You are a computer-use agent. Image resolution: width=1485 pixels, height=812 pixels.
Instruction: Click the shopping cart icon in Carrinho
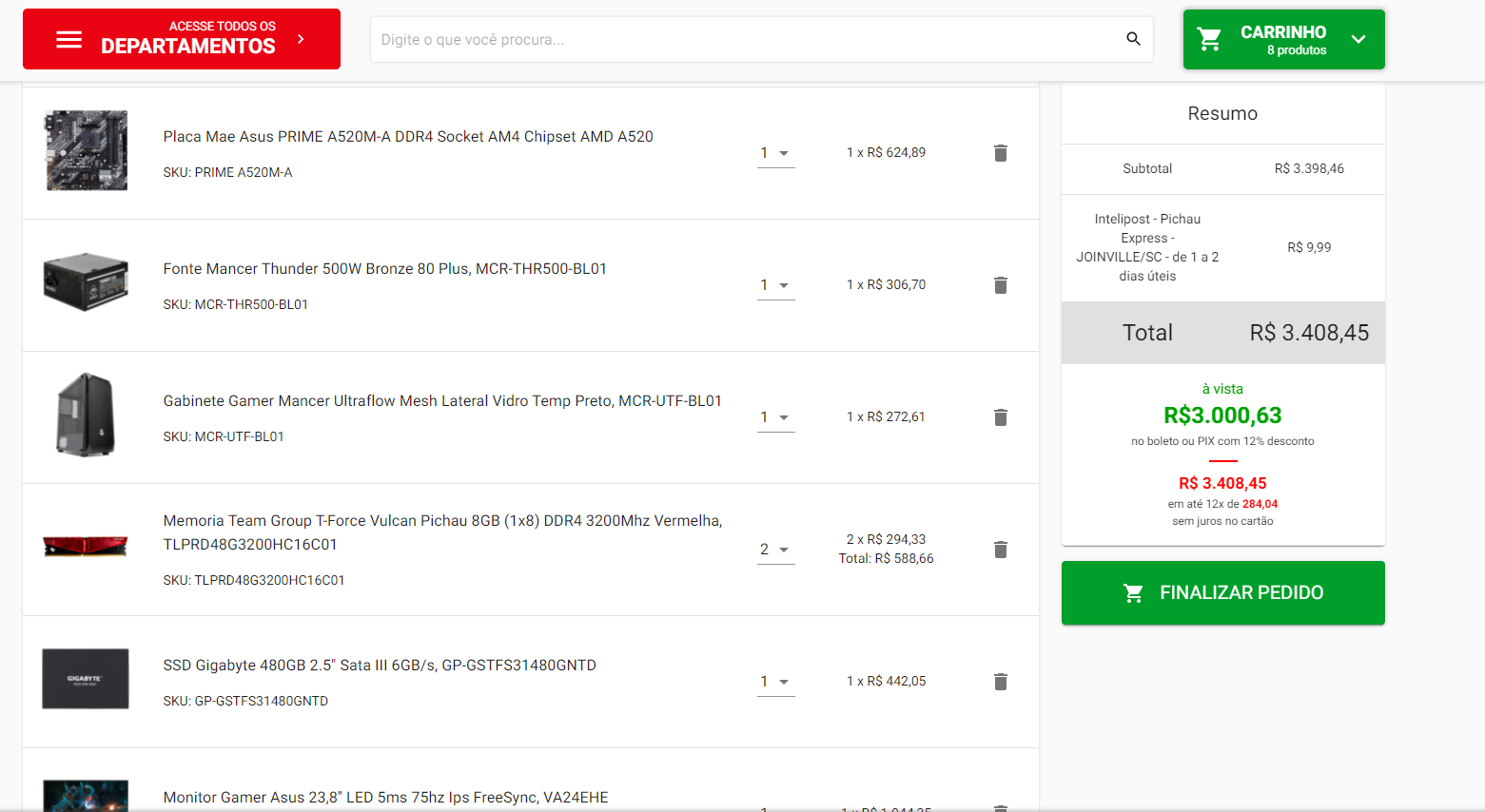point(1209,39)
